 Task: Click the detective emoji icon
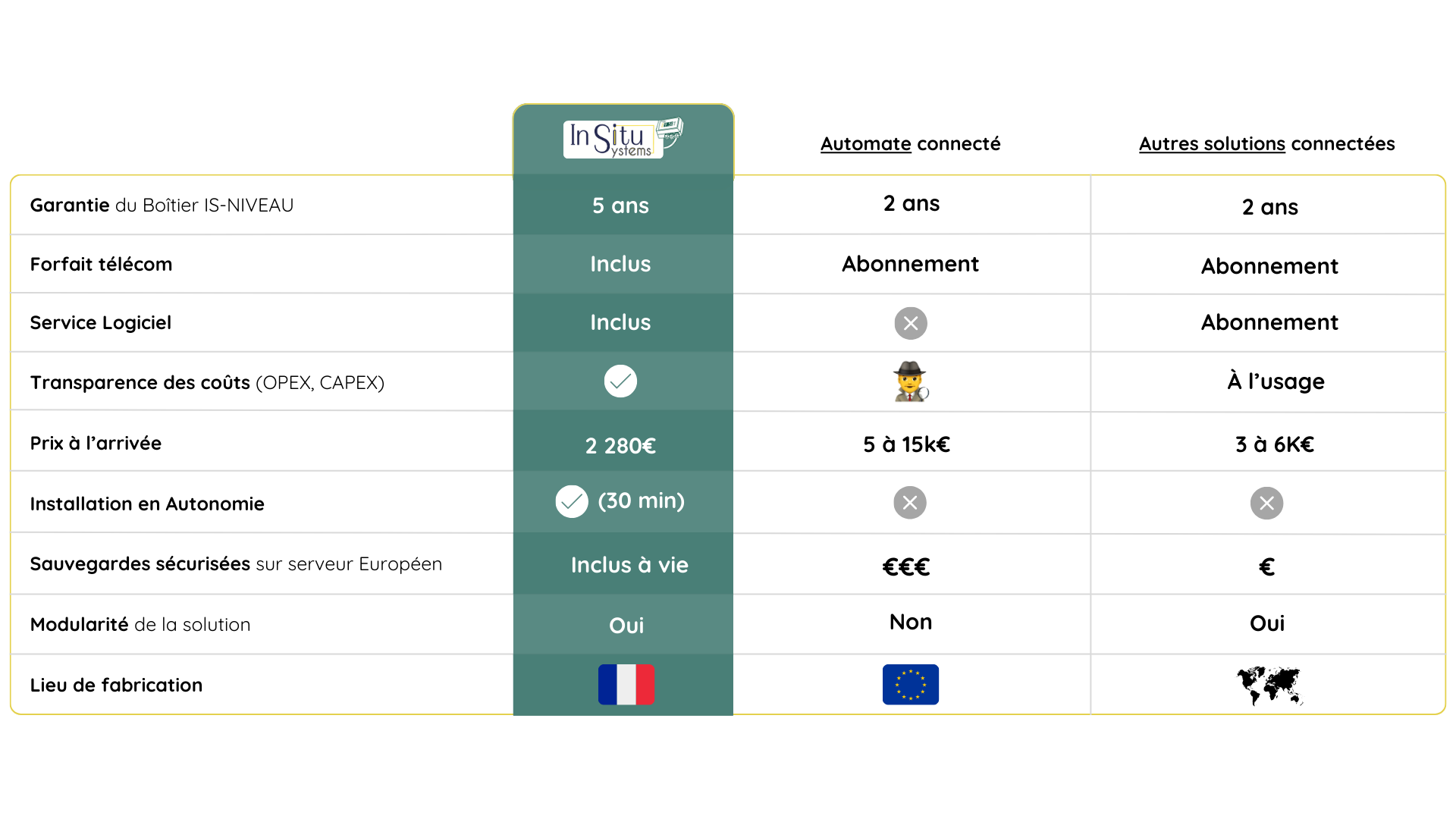click(911, 381)
